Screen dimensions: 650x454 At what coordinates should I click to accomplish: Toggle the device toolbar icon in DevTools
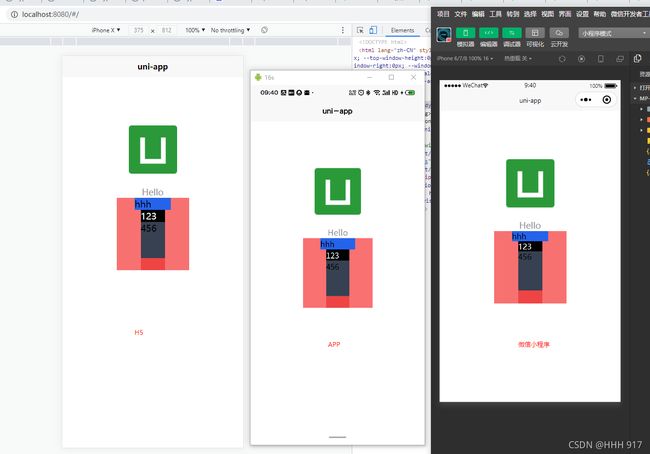pyautogui.click(x=373, y=30)
